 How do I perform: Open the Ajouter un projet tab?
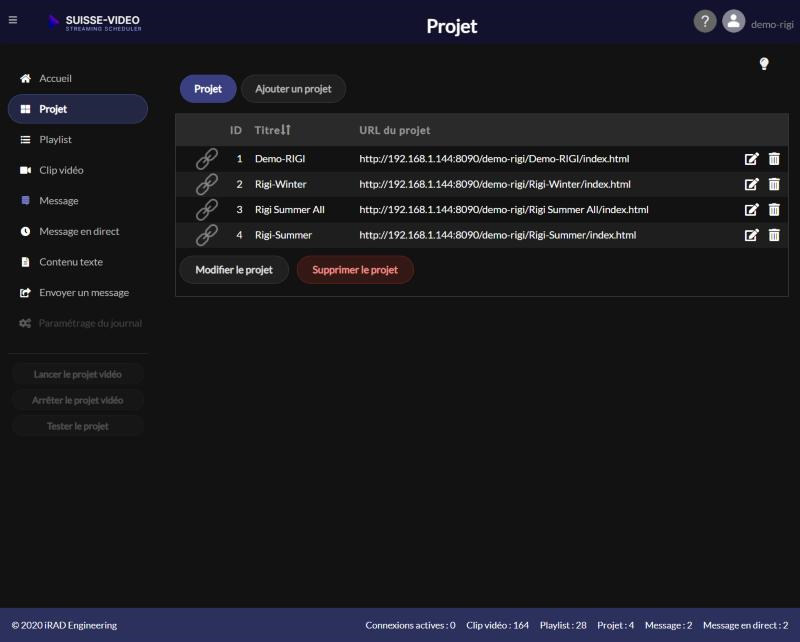[x=293, y=89]
